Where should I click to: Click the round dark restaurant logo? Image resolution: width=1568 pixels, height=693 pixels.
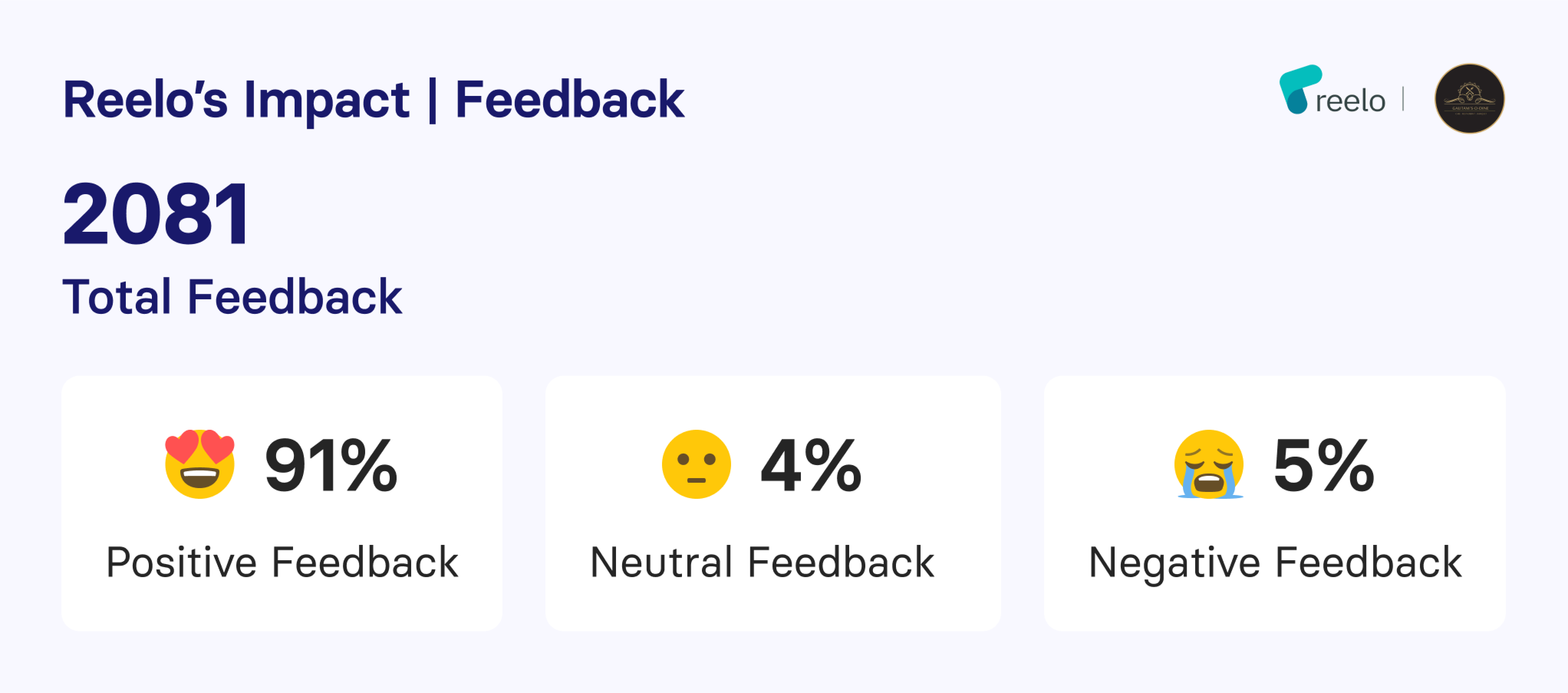tap(1469, 99)
